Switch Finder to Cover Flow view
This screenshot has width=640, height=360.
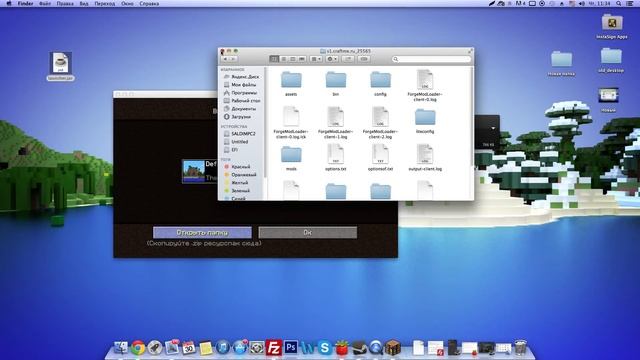302,59
